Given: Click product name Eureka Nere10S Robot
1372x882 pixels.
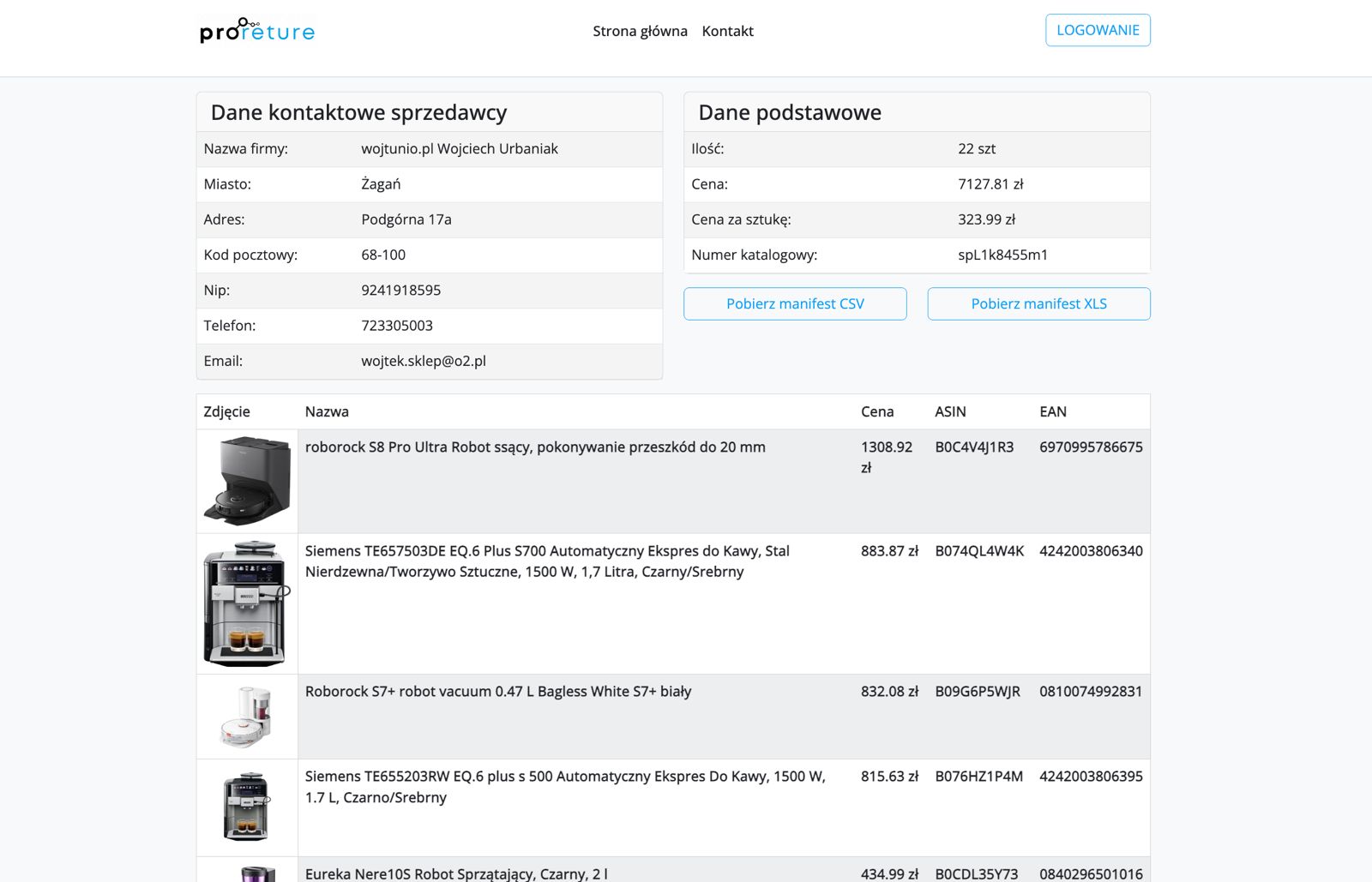Looking at the screenshot, I should click(x=456, y=873).
